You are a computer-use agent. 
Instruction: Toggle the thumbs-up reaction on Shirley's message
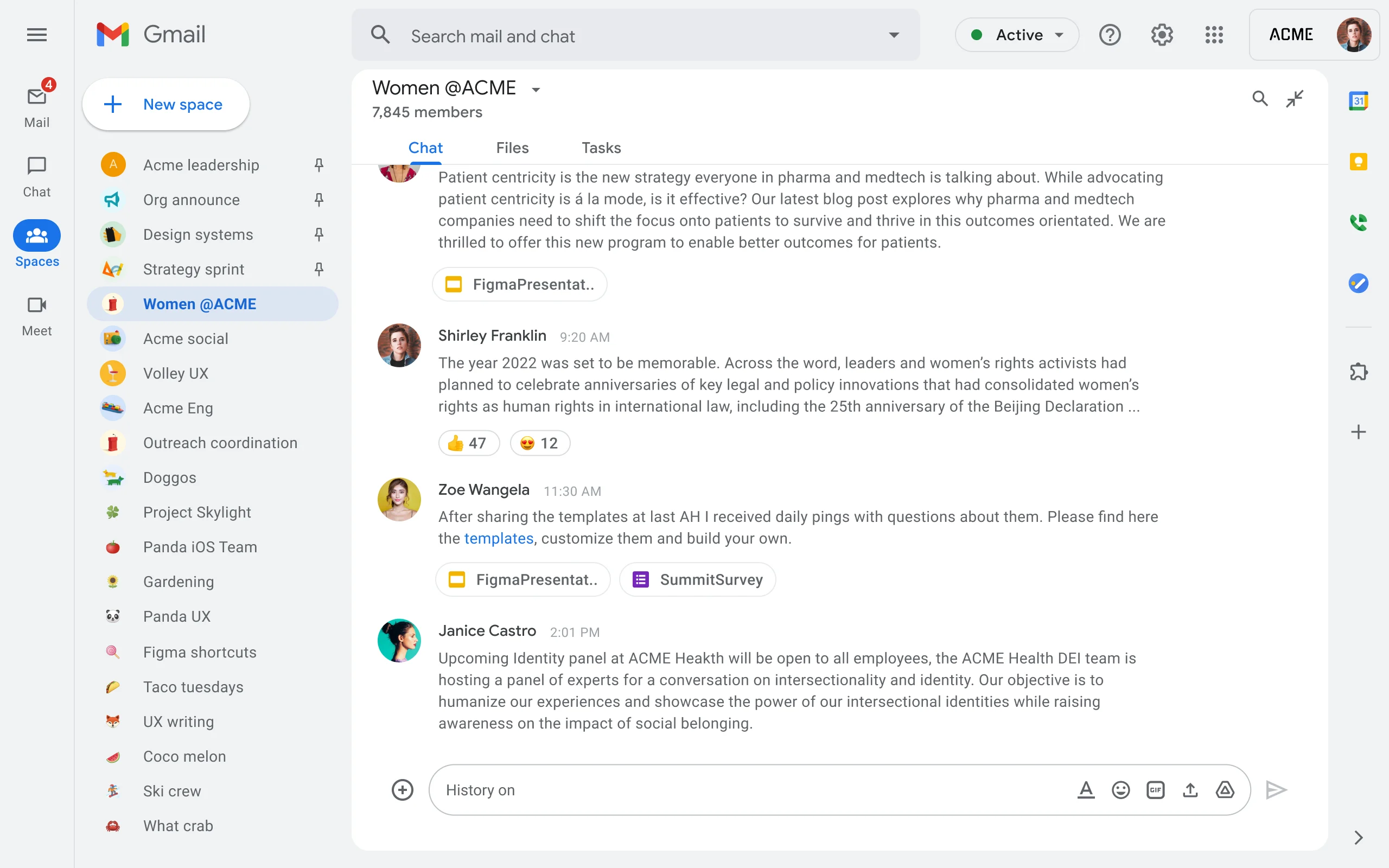coord(468,443)
